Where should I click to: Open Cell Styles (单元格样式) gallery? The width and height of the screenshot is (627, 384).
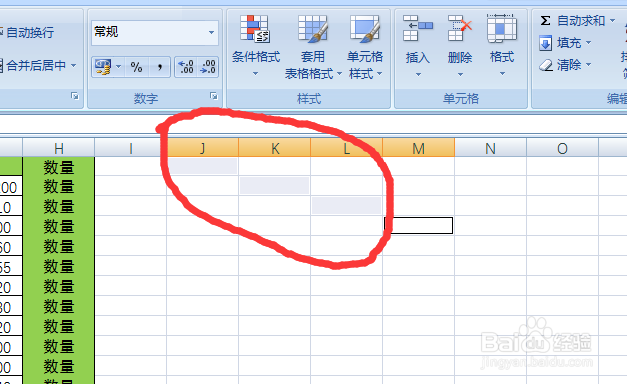tap(365, 46)
